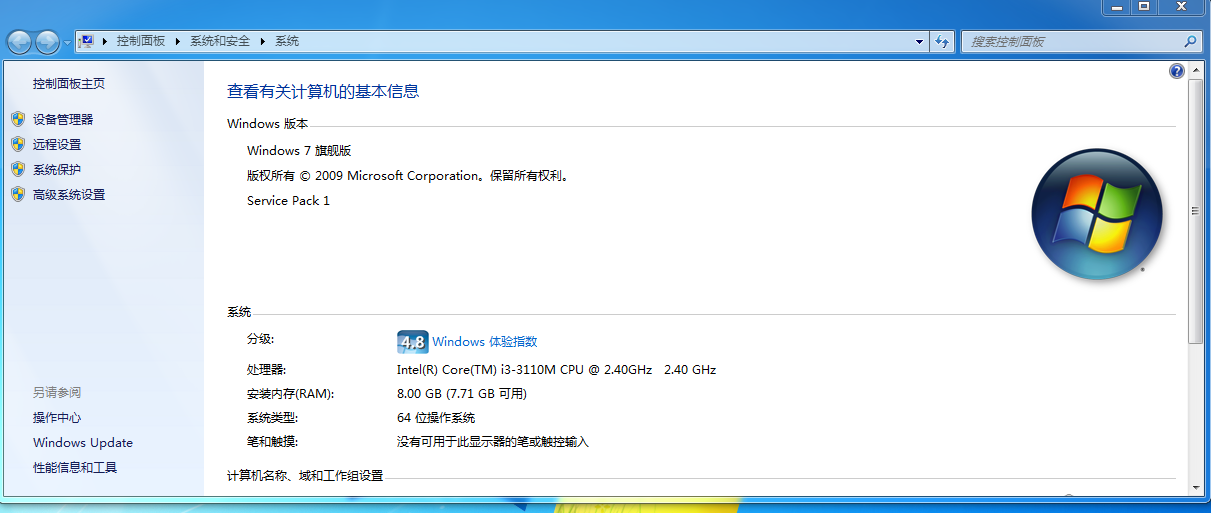Click section label 计算机名称、域和工作组设置

[305, 476]
